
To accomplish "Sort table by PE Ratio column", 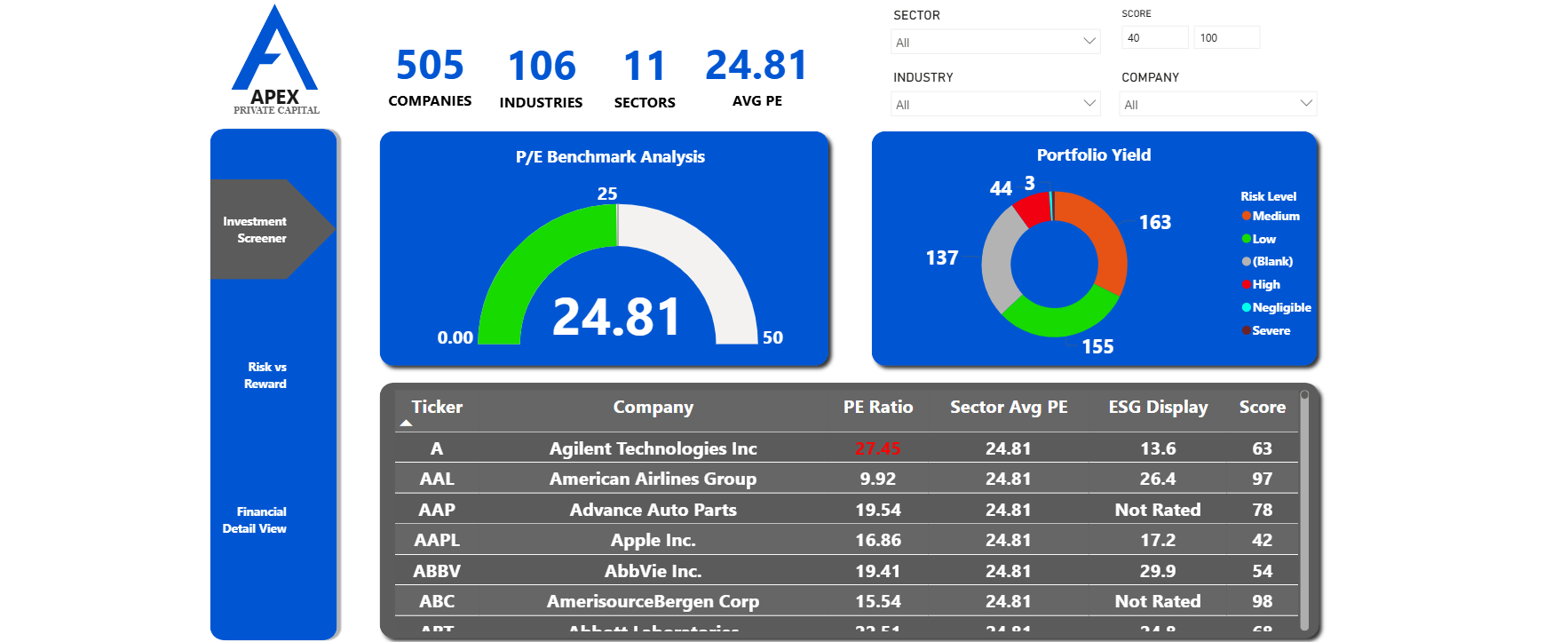I will coord(877,407).
